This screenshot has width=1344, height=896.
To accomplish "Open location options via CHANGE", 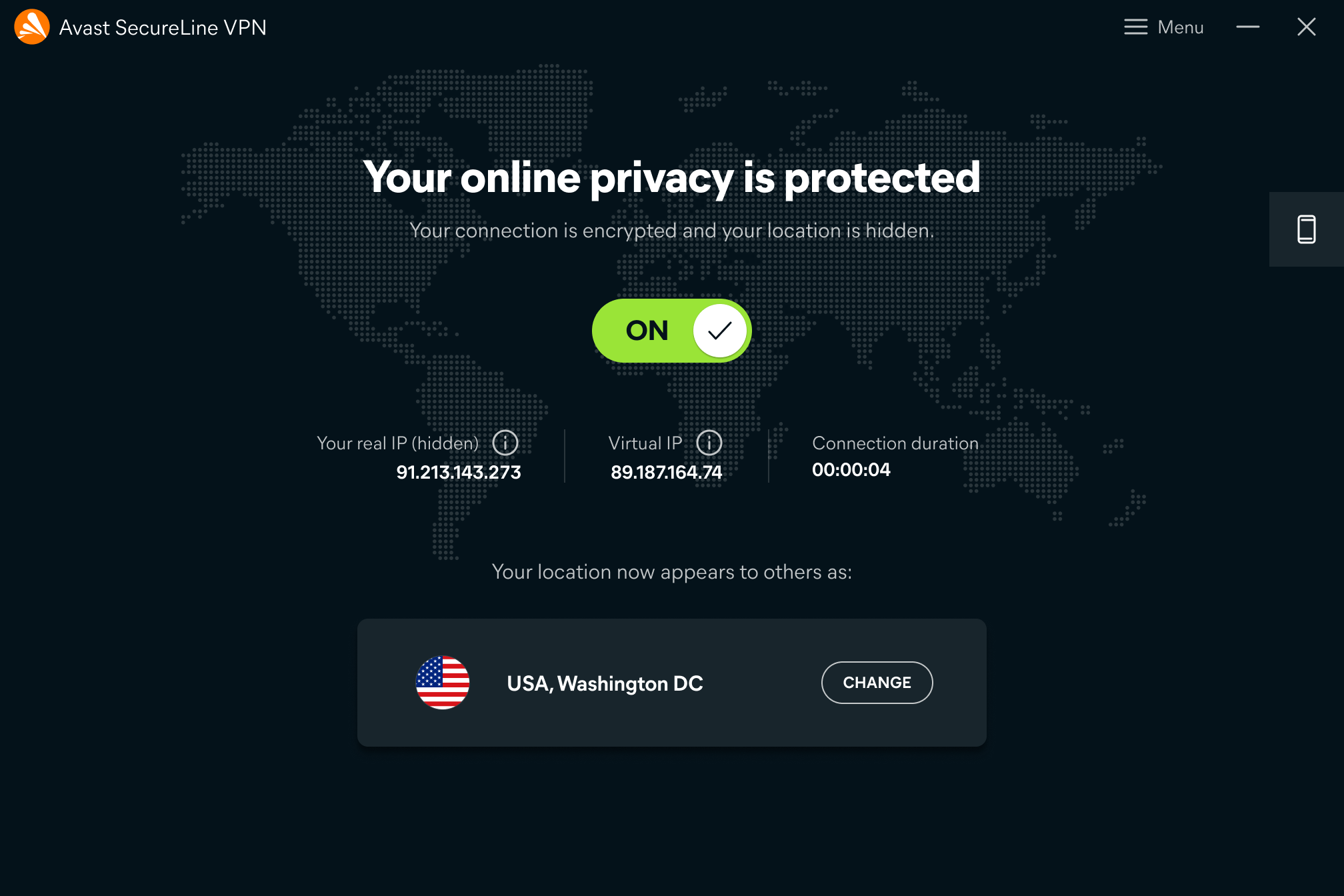I will (x=877, y=683).
